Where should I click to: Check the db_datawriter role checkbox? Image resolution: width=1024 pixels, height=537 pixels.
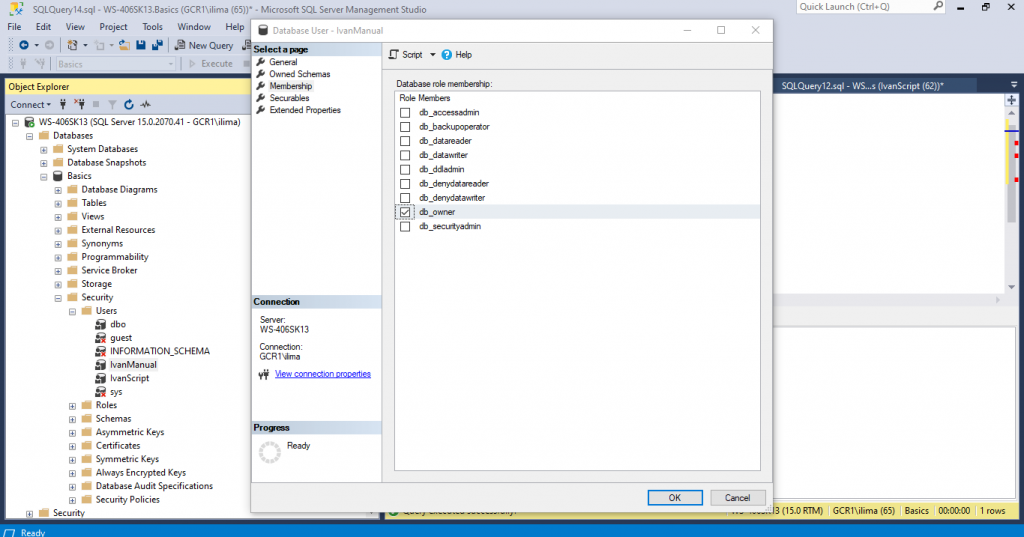pos(405,155)
